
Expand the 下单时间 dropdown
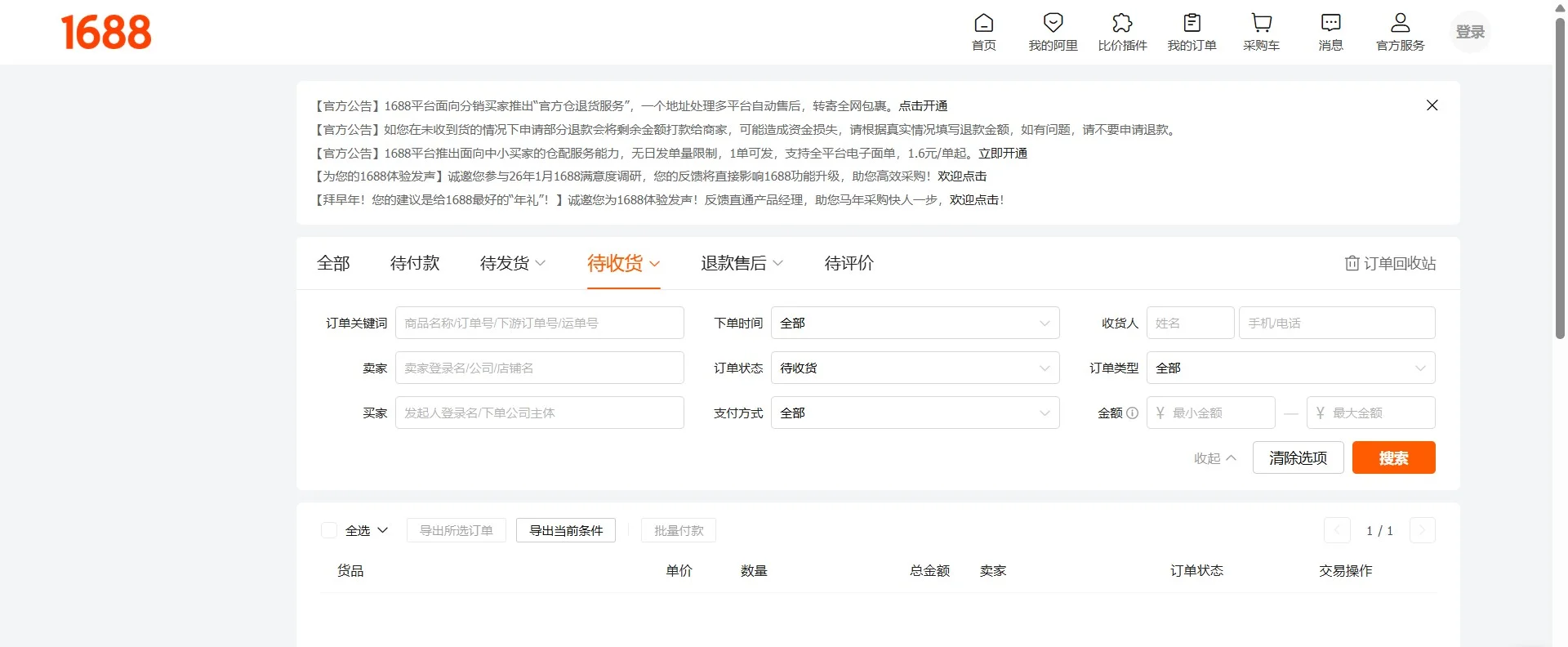(x=915, y=323)
